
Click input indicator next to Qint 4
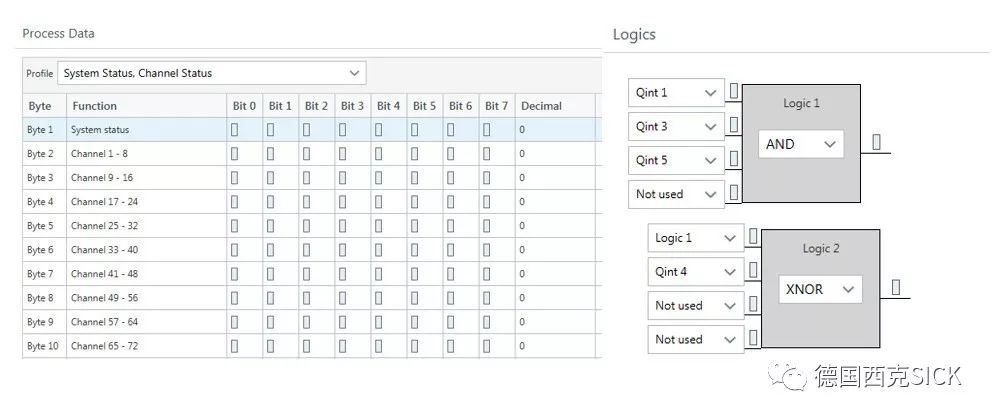tap(753, 271)
